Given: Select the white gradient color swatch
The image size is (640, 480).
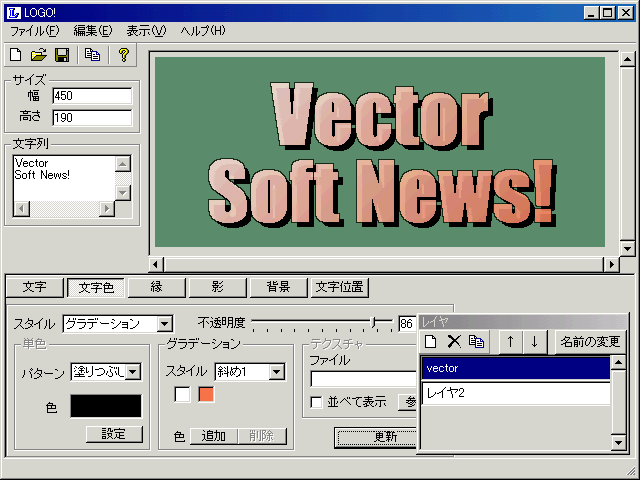Looking at the screenshot, I should [x=182, y=395].
